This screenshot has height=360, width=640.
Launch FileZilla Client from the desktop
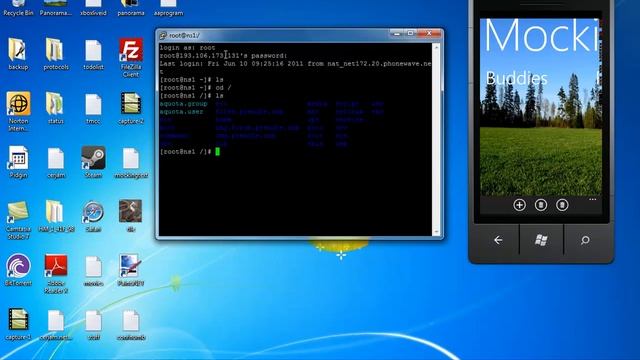tap(131, 57)
